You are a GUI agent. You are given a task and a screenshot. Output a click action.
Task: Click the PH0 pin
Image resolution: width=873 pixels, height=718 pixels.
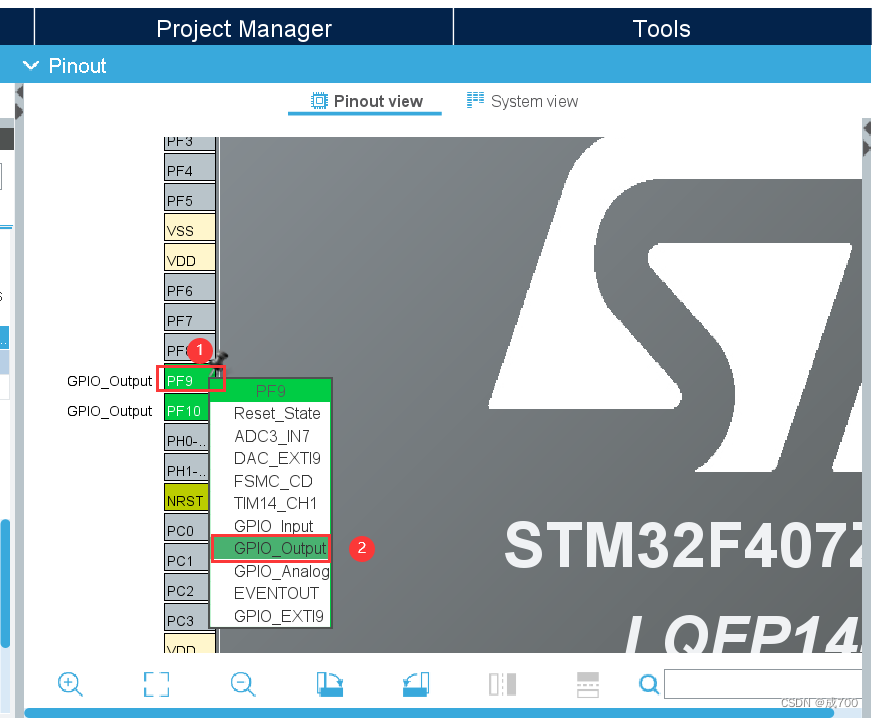click(187, 437)
